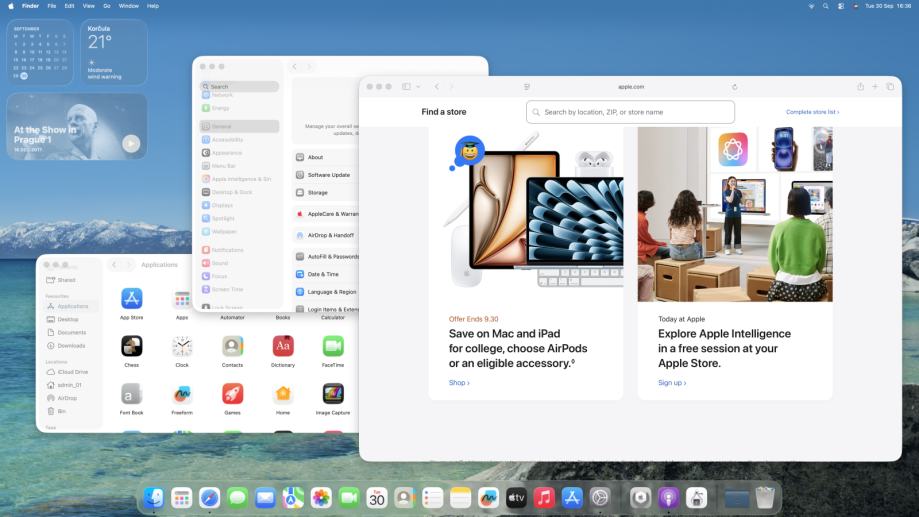Open Home app in Finder window
The image size is (919, 517).
(x=282, y=394)
